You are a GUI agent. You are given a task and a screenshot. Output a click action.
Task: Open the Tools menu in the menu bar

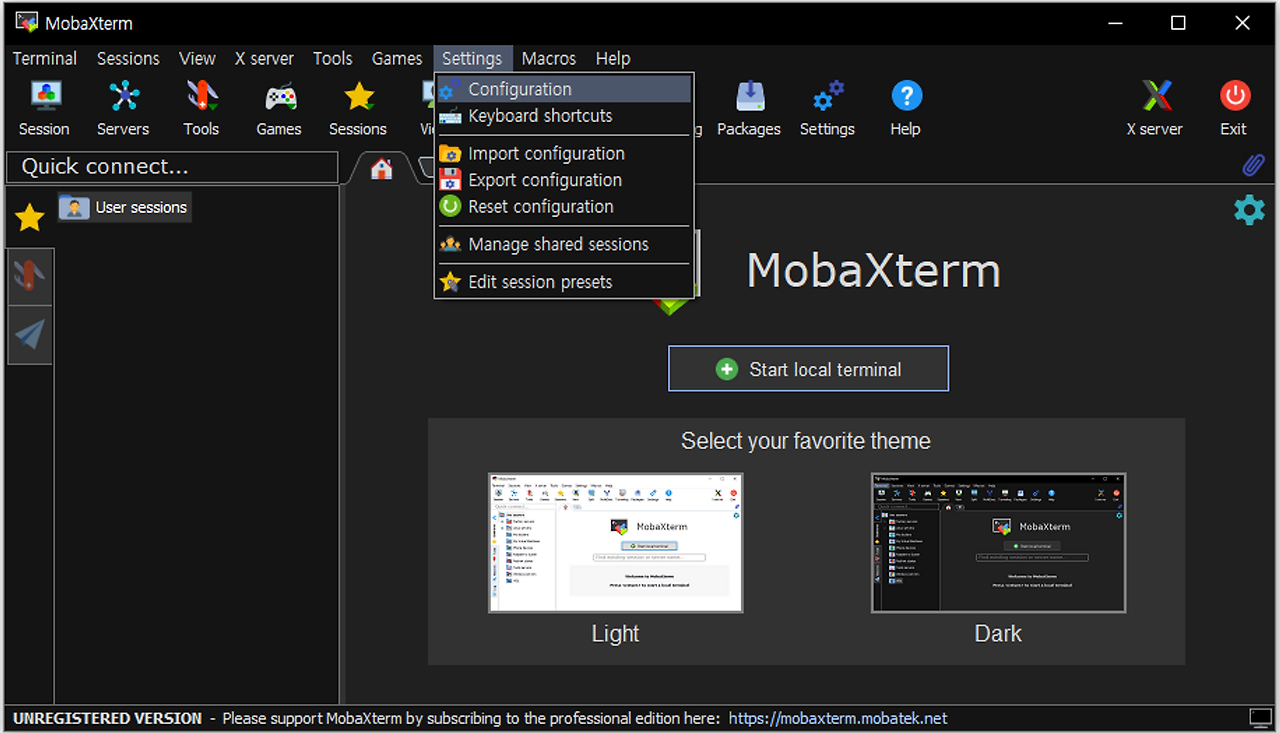[x=332, y=59]
